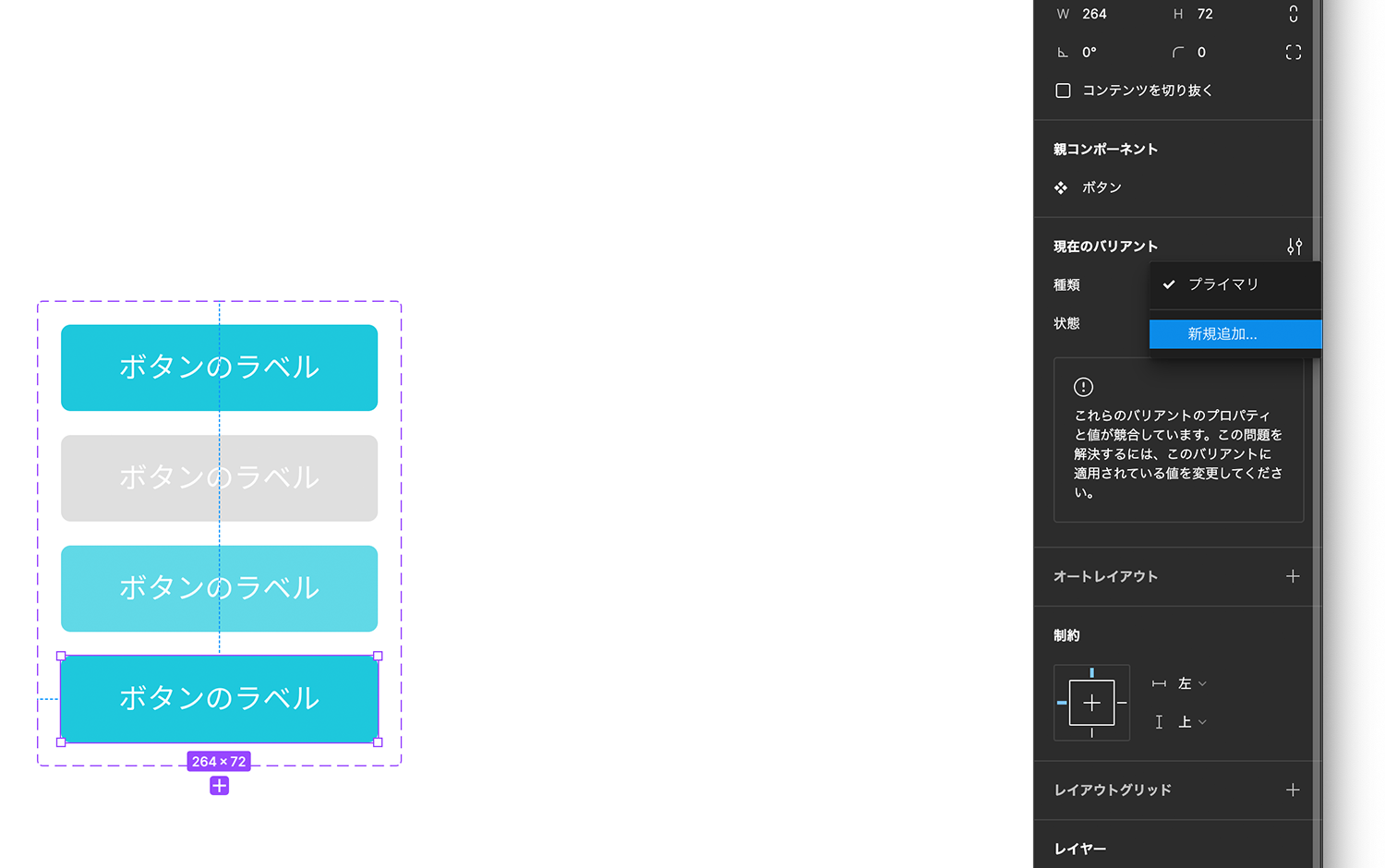
Task: Click the warning info icon
Action: [x=1084, y=387]
